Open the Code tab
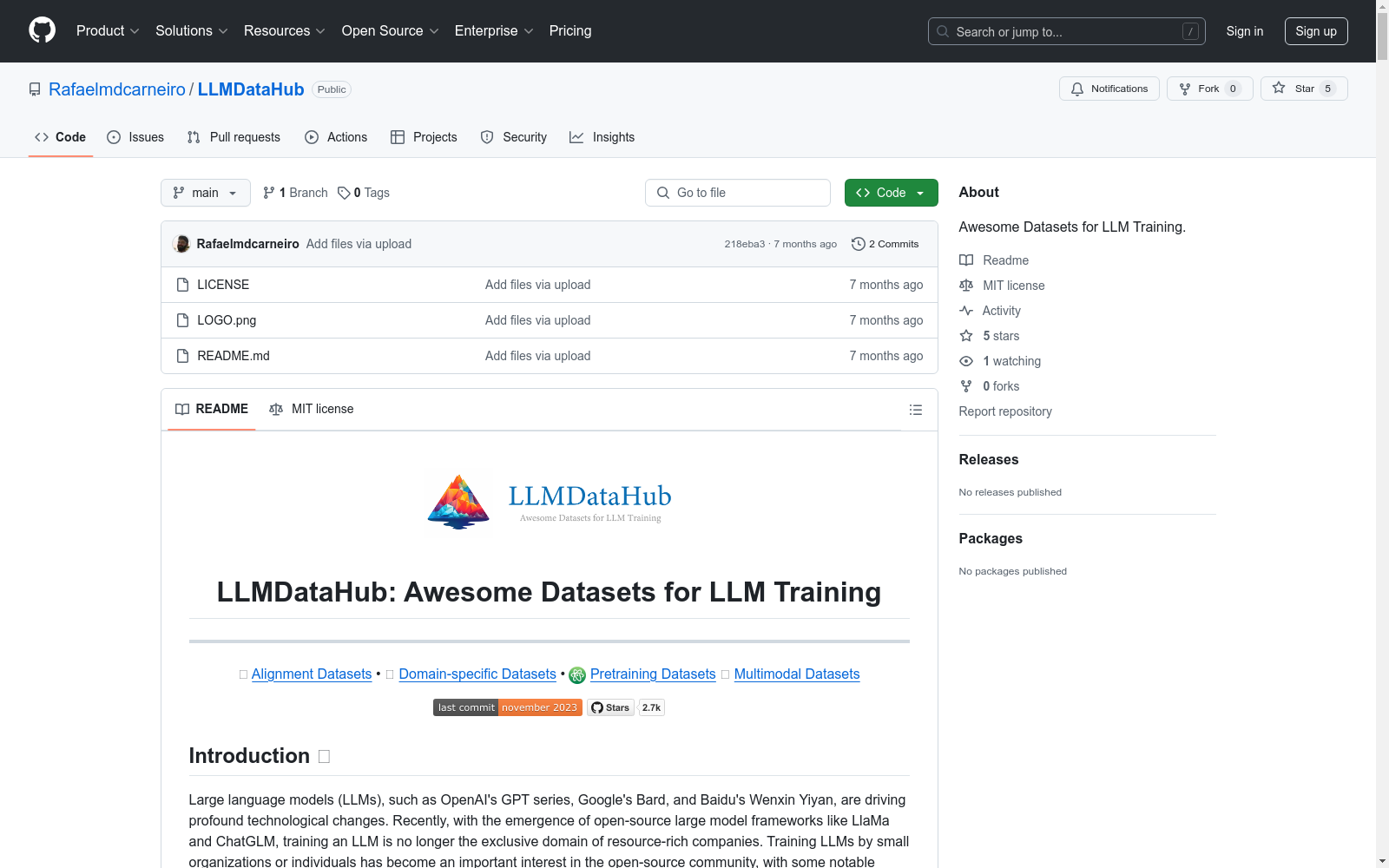The width and height of the screenshot is (1389, 868). tap(61, 137)
